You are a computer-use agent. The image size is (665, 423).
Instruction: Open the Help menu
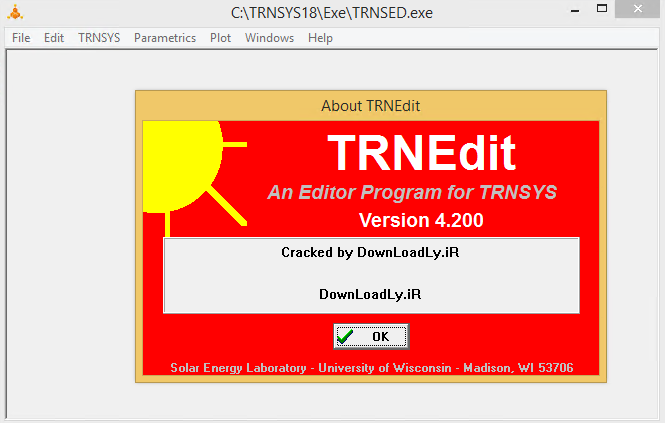coord(320,38)
